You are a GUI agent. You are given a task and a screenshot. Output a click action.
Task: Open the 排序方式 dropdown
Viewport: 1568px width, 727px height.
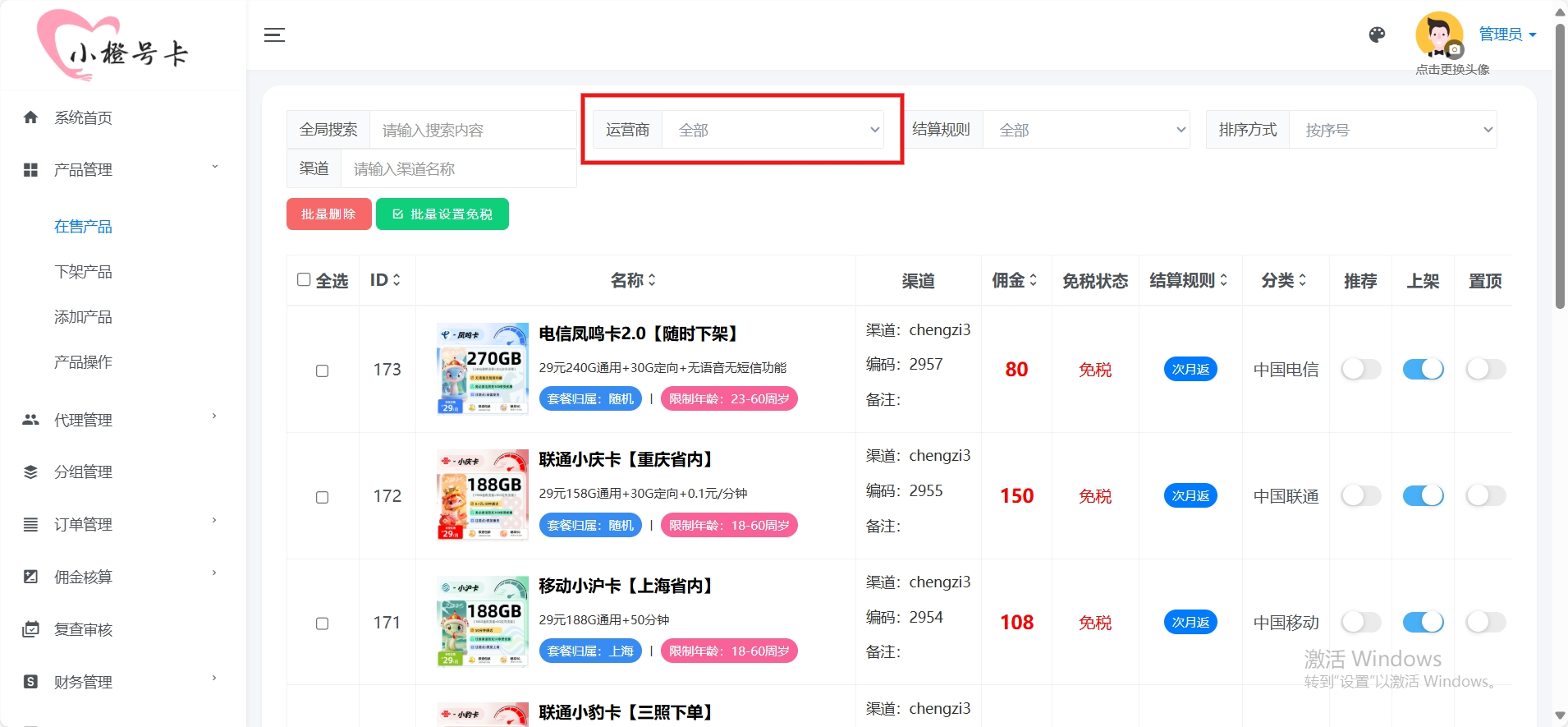pyautogui.click(x=1393, y=130)
